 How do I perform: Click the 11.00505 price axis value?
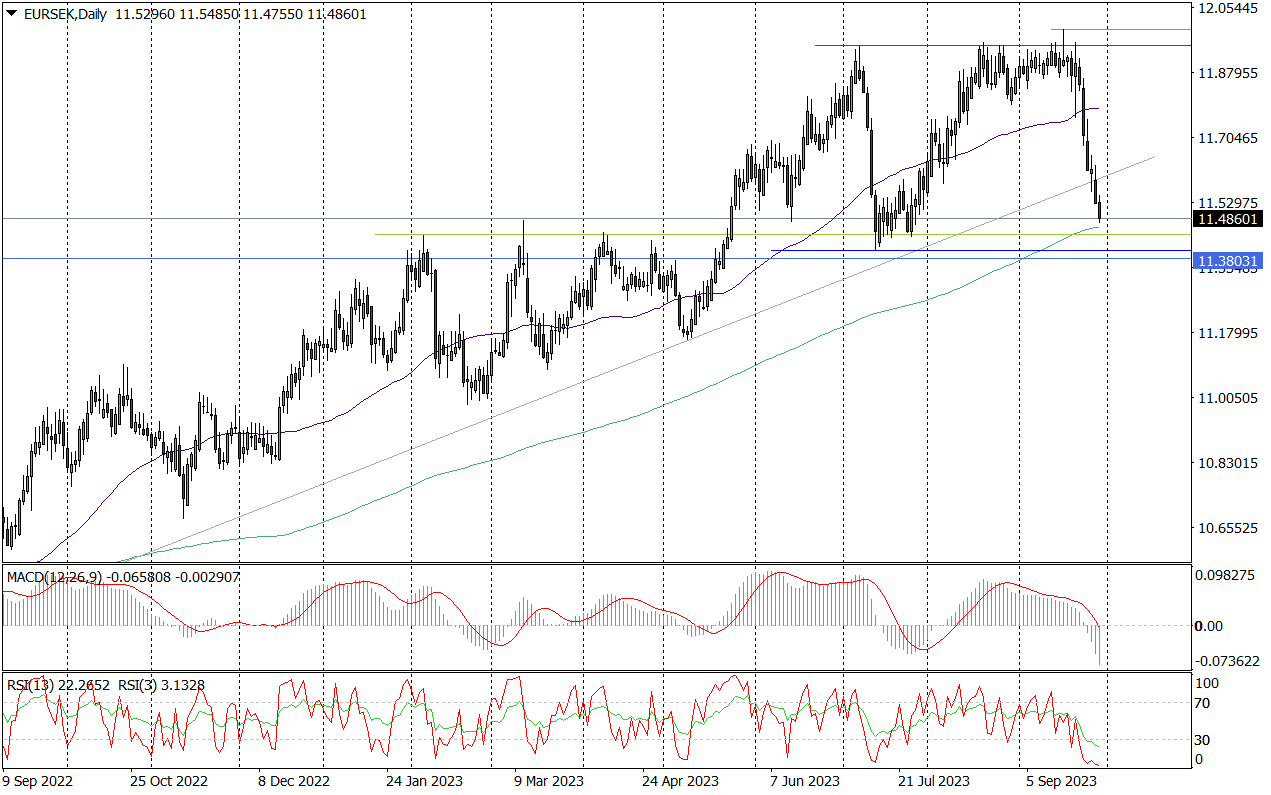[1227, 398]
